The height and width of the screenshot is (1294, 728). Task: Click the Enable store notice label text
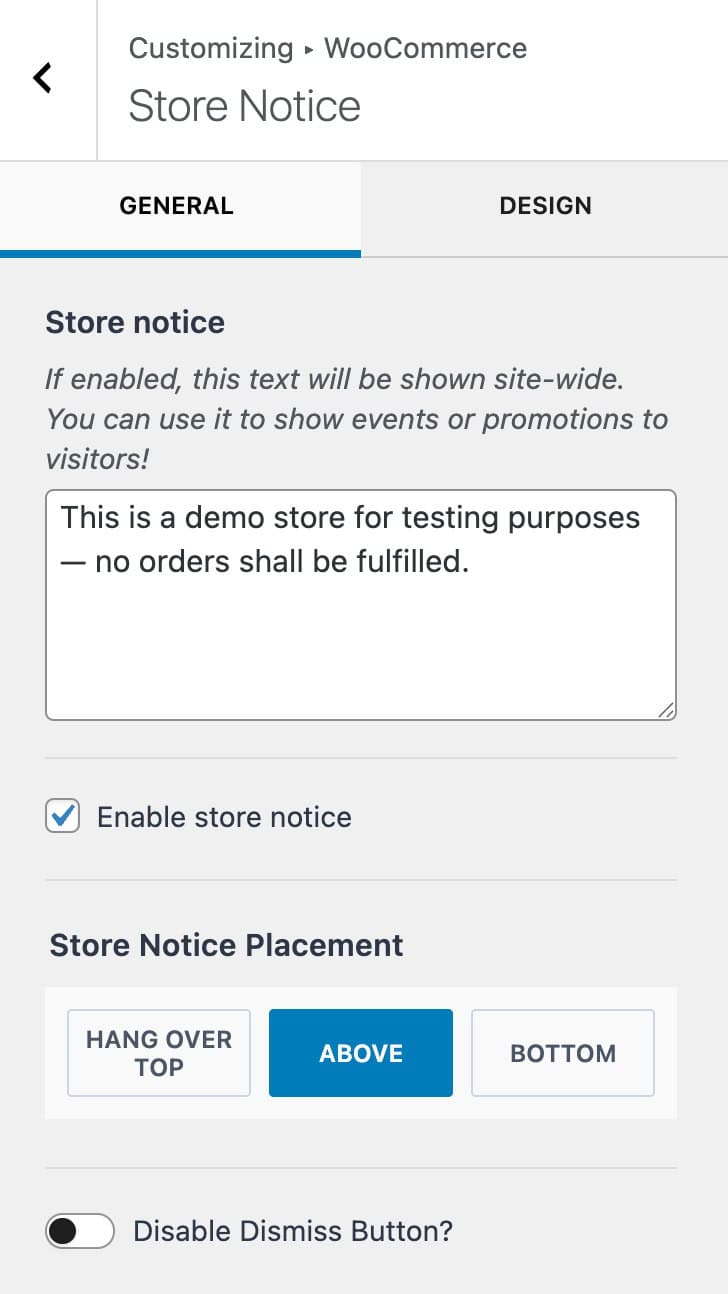click(223, 817)
